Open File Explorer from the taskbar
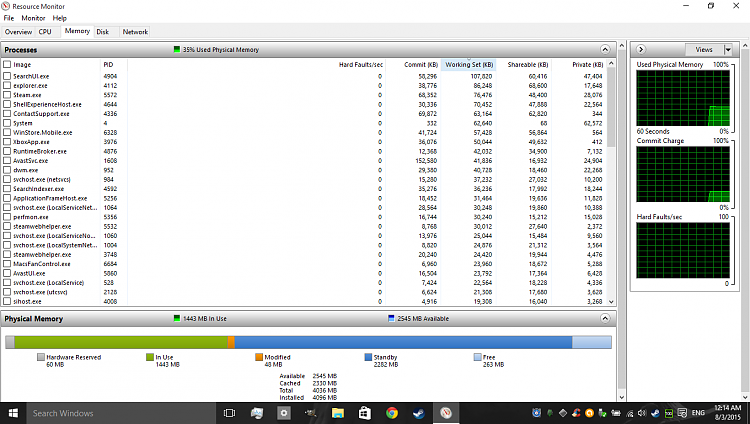 pos(338,413)
